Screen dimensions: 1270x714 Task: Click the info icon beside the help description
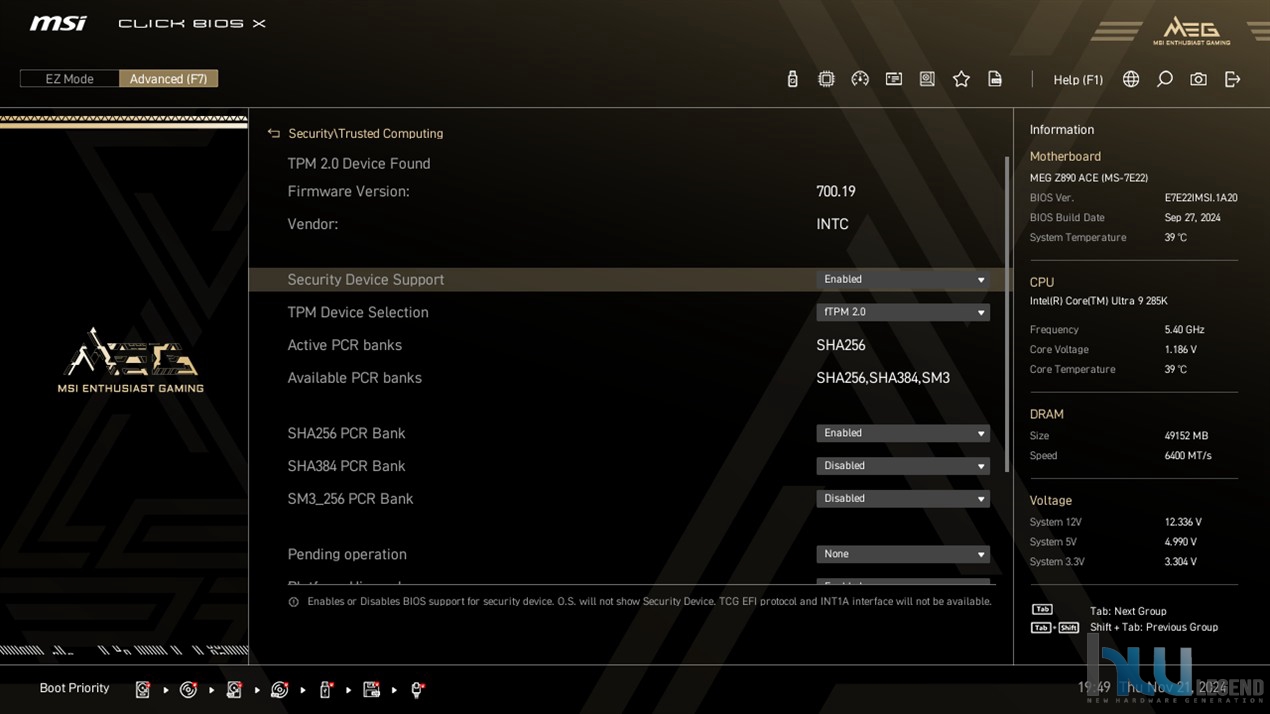(293, 602)
